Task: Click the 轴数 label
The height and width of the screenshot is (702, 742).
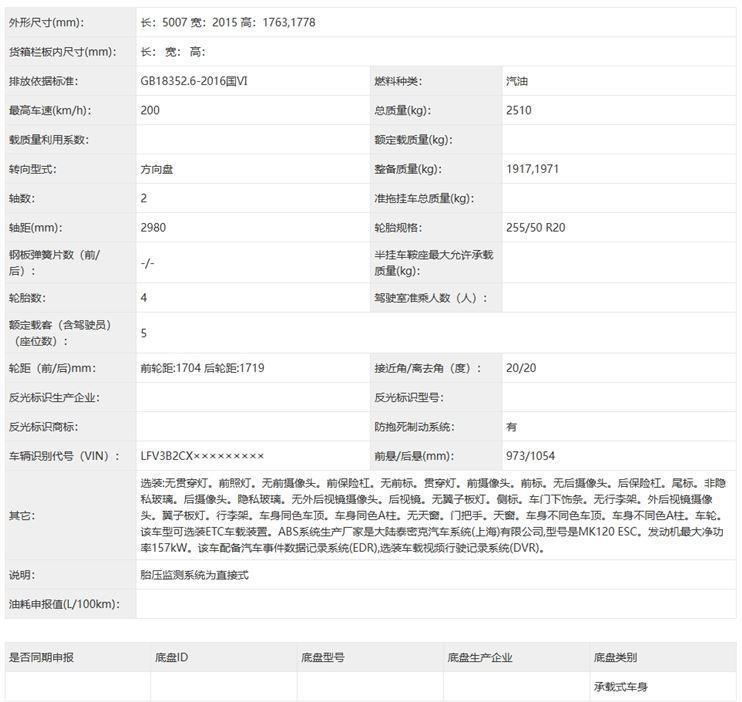Action: (x=22, y=198)
